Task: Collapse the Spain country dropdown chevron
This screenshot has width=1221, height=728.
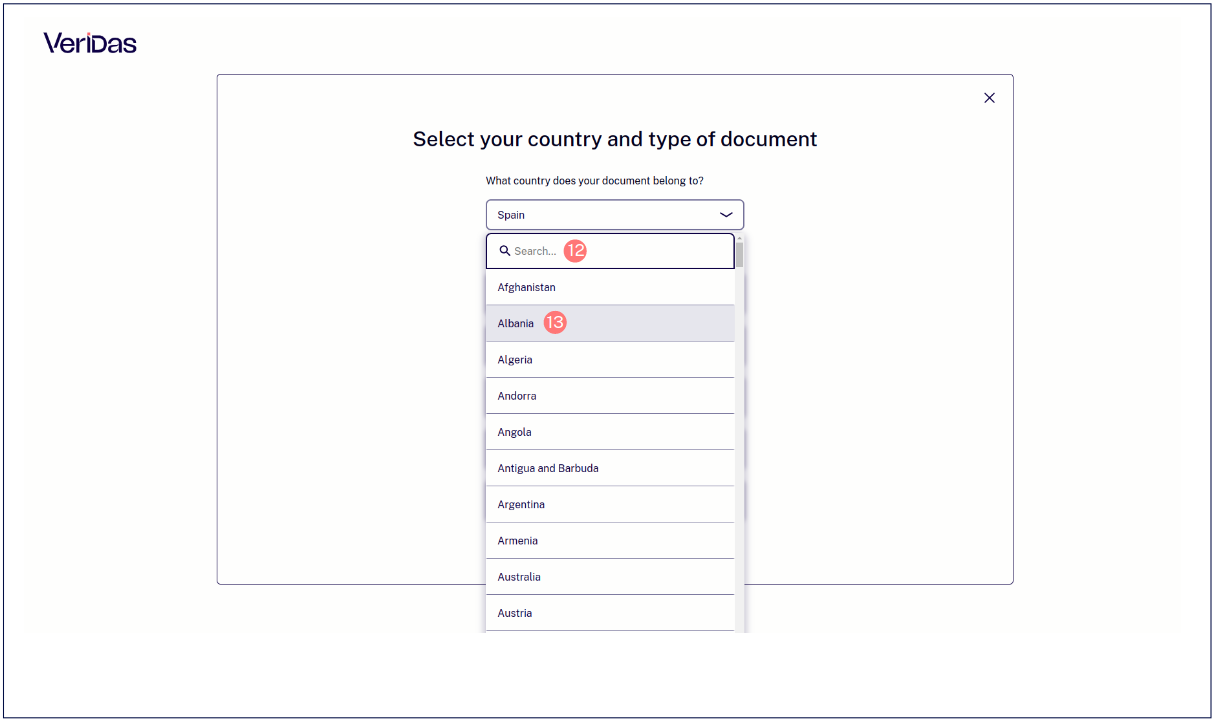Action: coord(726,215)
